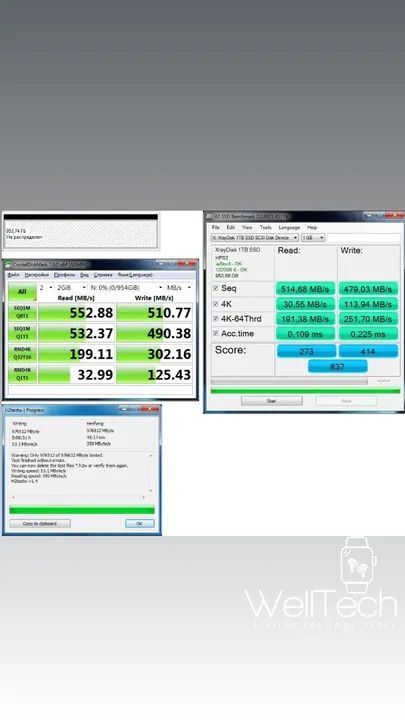Click the 532.37 read result
Viewport: 405px width, 720px height.
76,333
